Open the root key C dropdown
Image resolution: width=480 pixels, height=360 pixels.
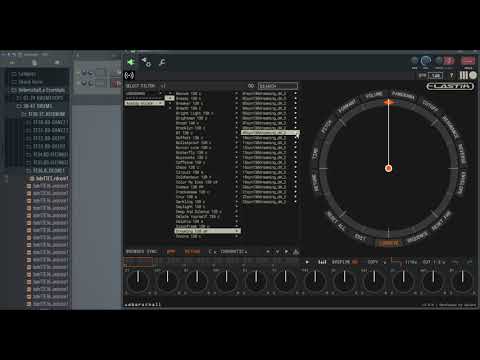(x=212, y=252)
